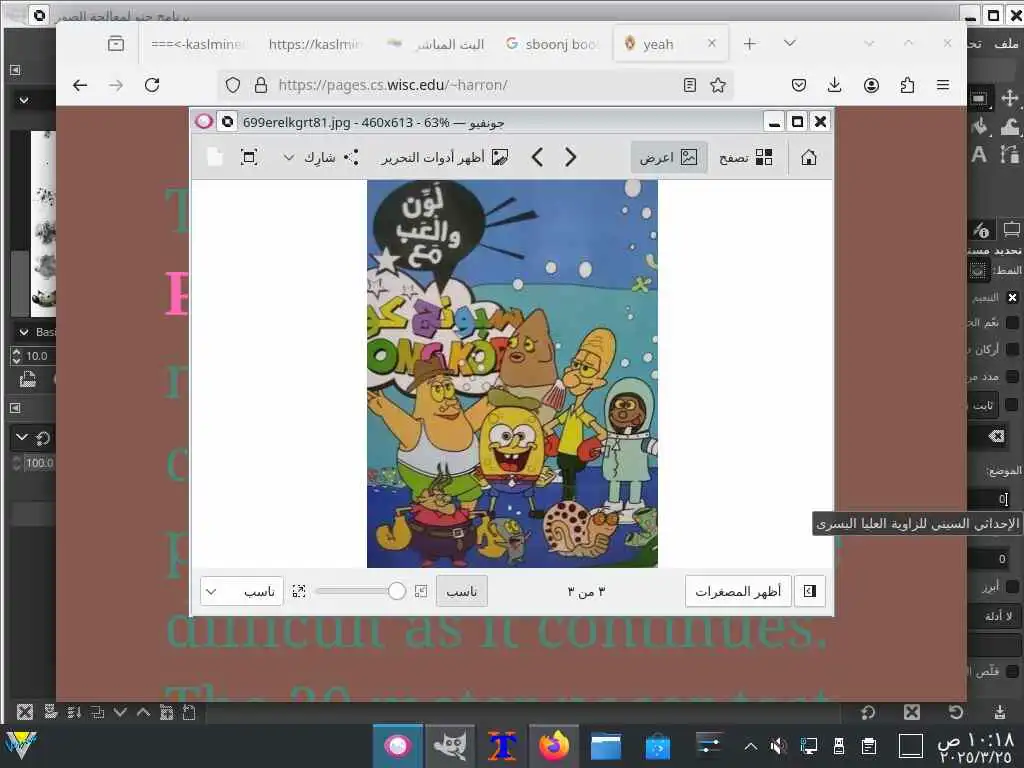The image size is (1024, 768).
Task: Click GIMP spacing spinner showing 10.0
Action: click(33, 356)
